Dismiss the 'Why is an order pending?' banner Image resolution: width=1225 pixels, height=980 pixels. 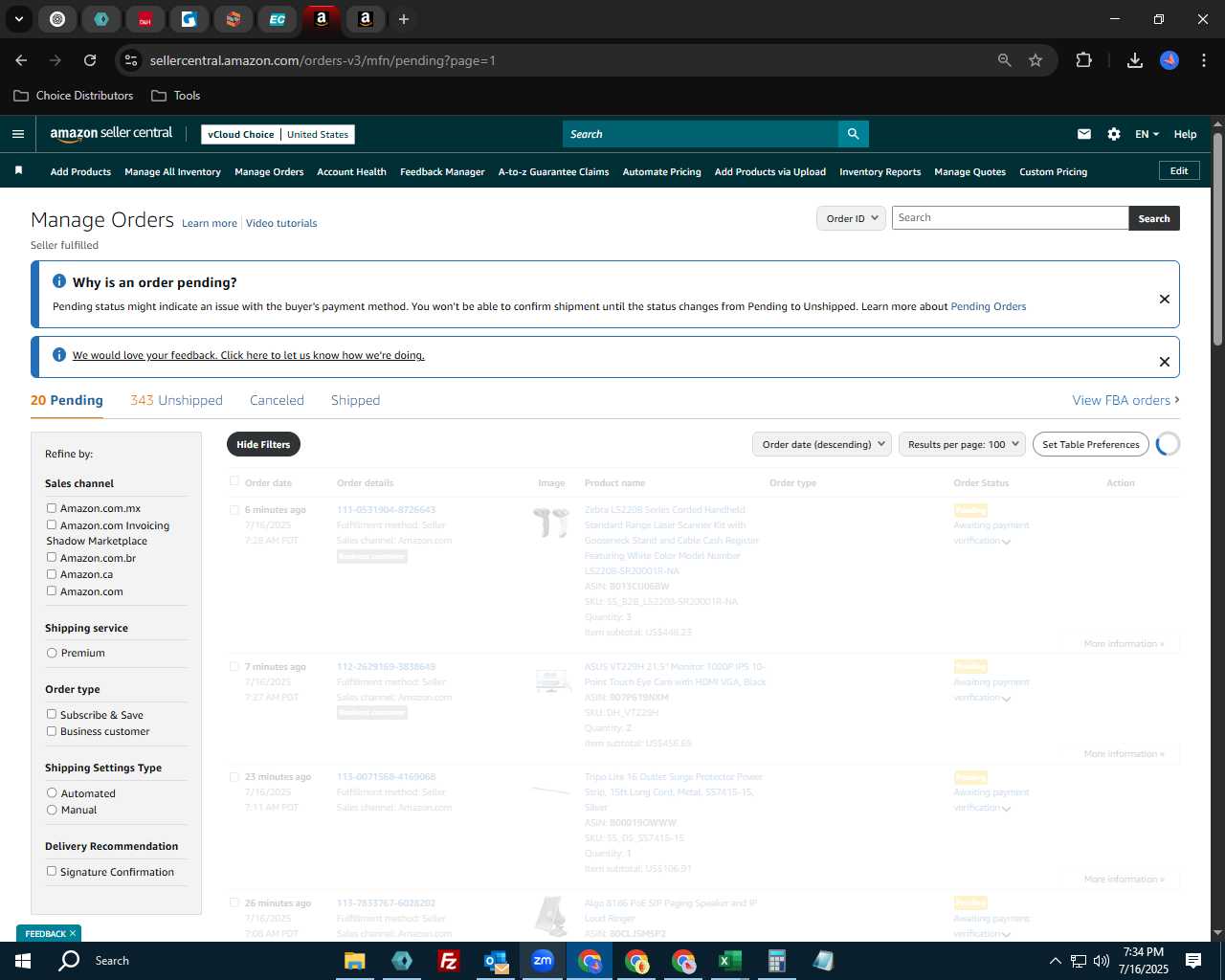[x=1165, y=299]
